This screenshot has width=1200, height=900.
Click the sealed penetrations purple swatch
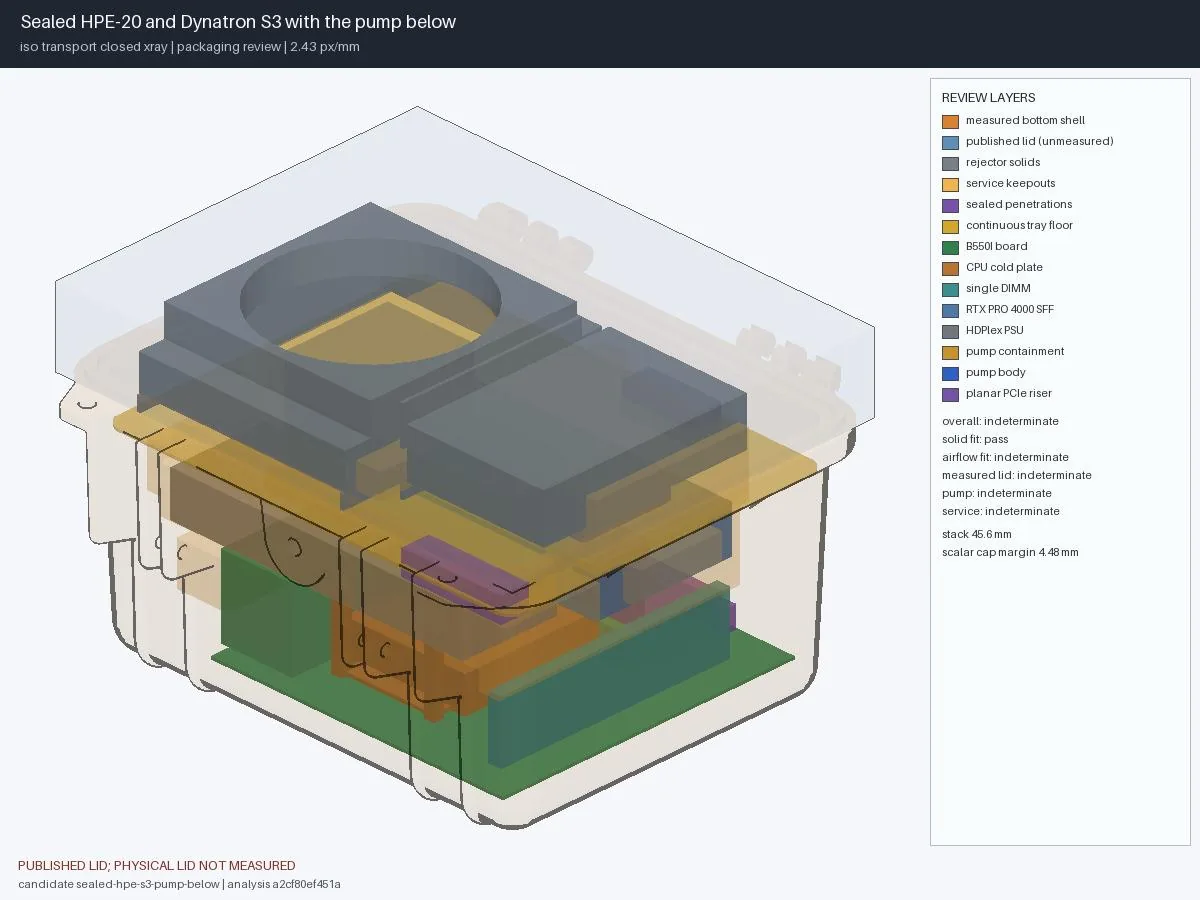(950, 205)
